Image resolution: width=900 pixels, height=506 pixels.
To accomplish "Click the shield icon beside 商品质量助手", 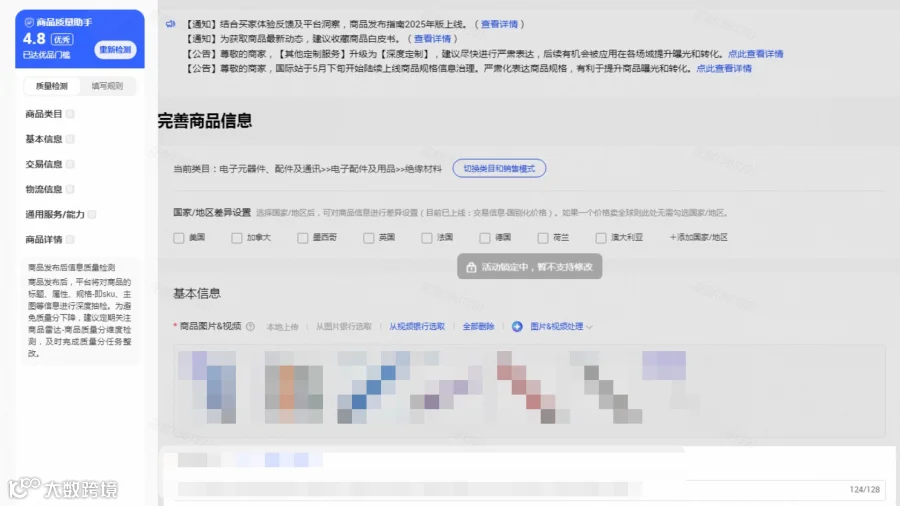I will pyautogui.click(x=29, y=22).
